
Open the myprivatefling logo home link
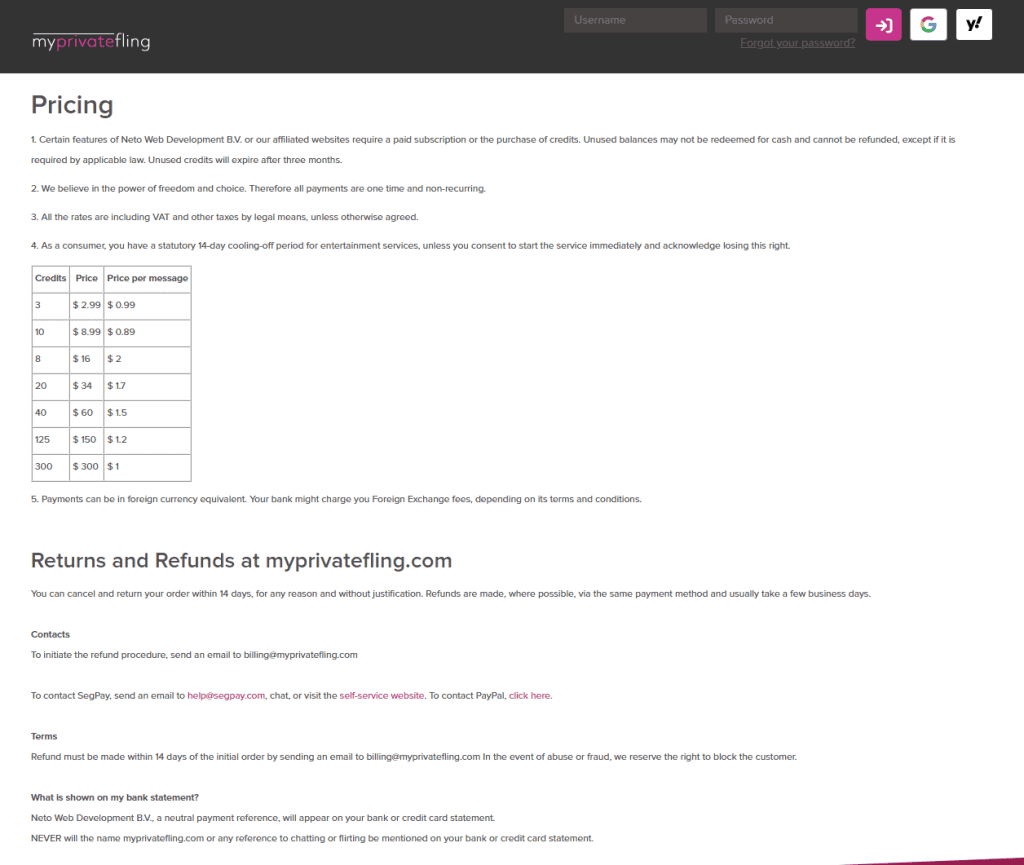91,41
